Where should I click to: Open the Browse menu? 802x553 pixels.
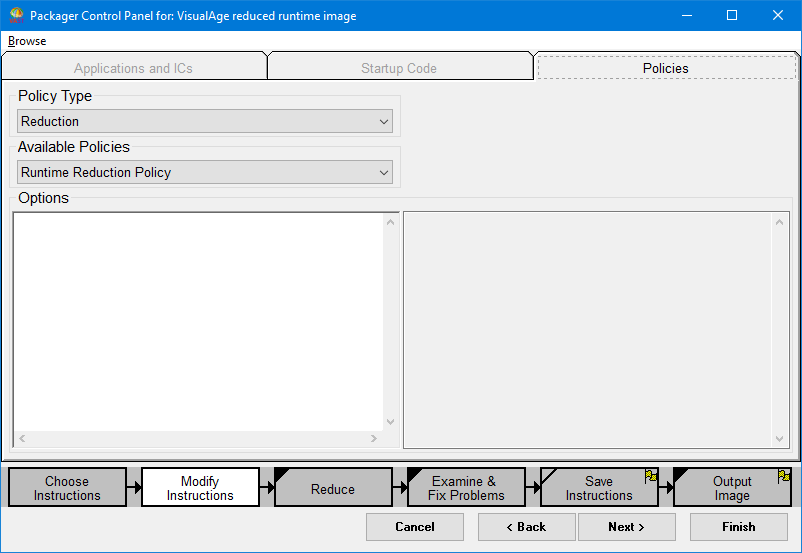click(27, 41)
